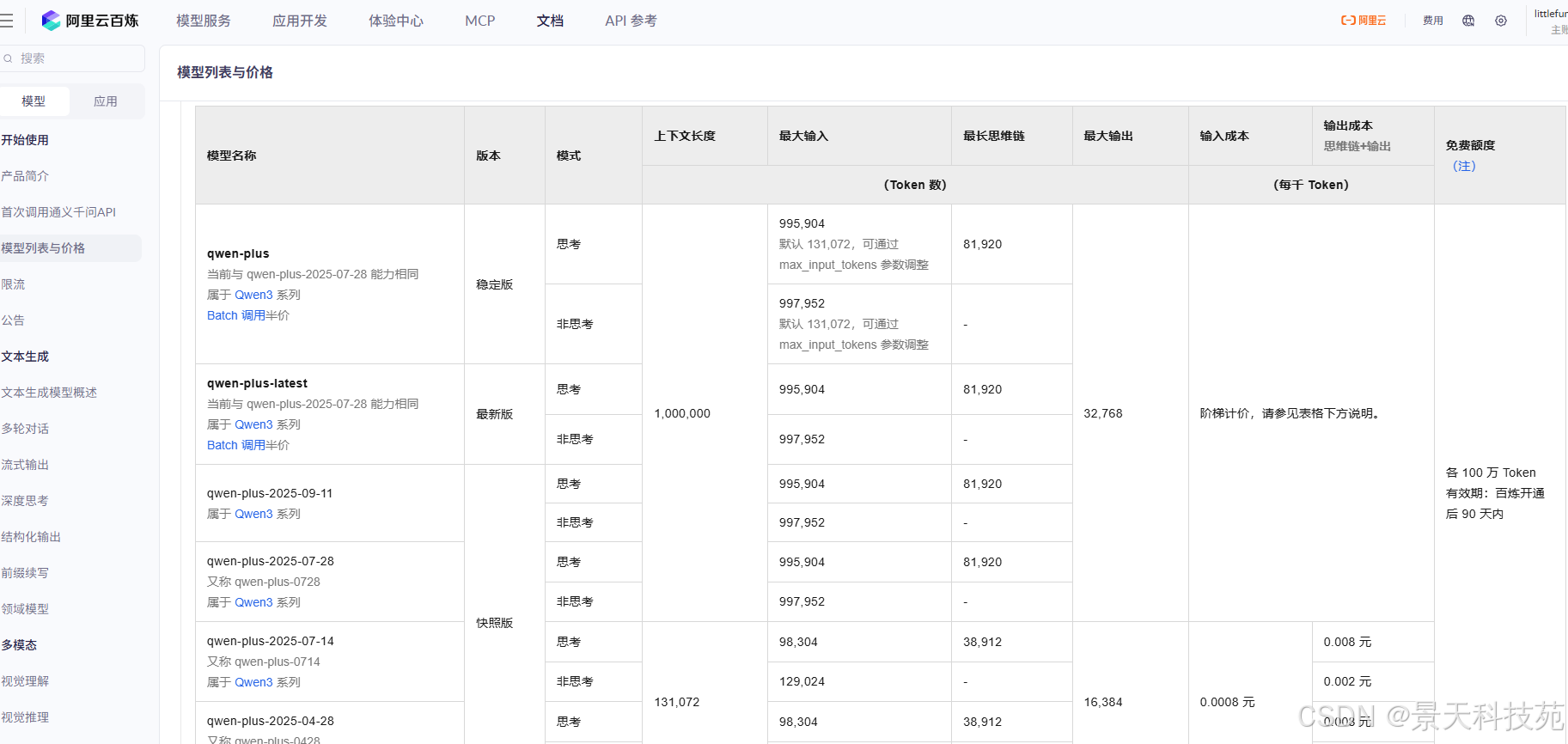
Task: Open 视觉推理 in sidebar
Action: click(x=25, y=717)
